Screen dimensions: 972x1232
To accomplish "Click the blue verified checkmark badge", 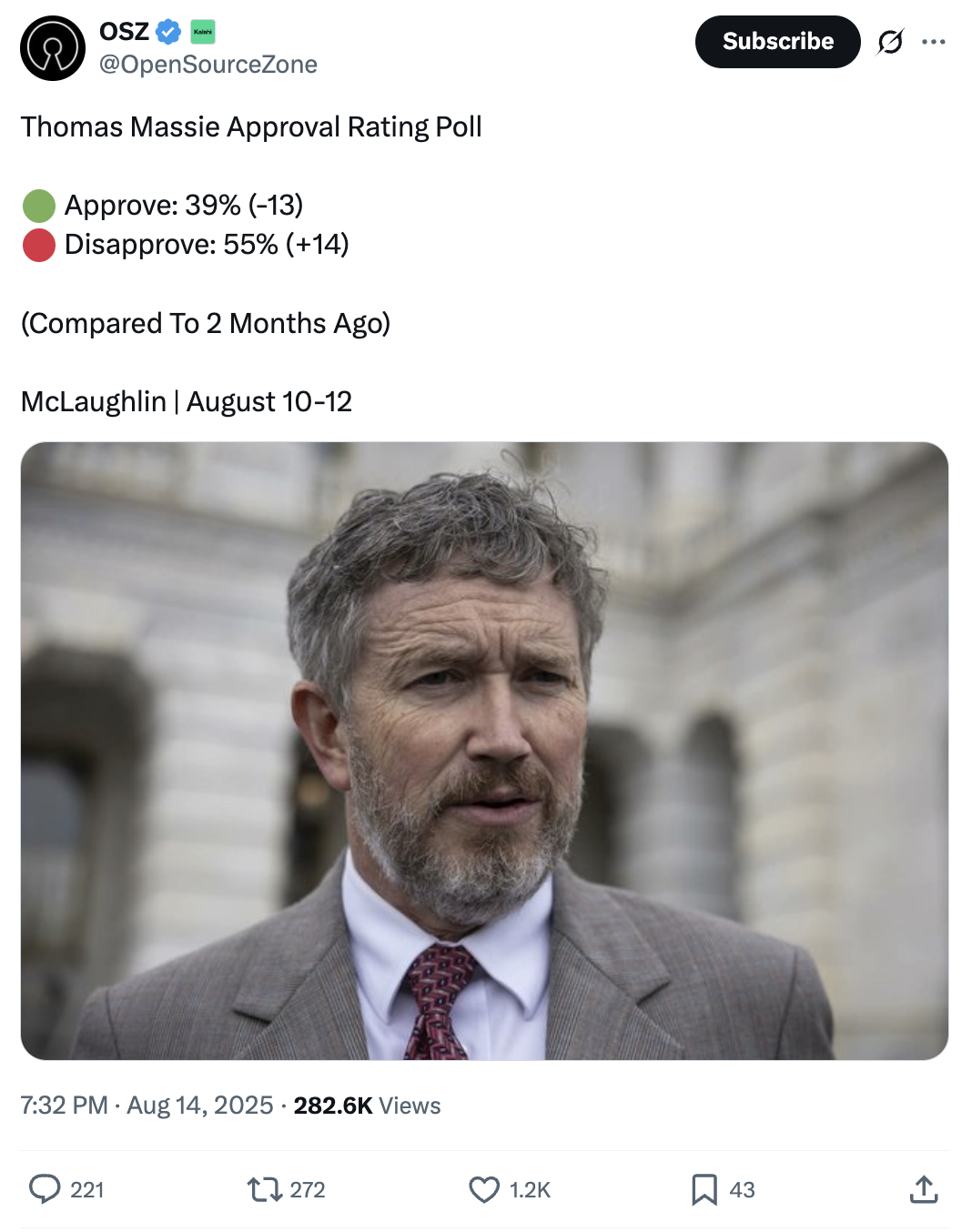I will (x=168, y=32).
